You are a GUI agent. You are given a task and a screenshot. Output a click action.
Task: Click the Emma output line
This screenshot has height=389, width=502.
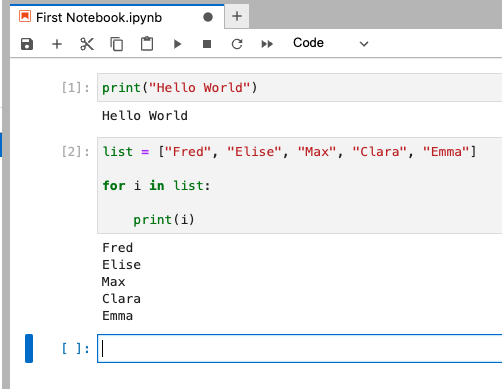click(x=117, y=316)
